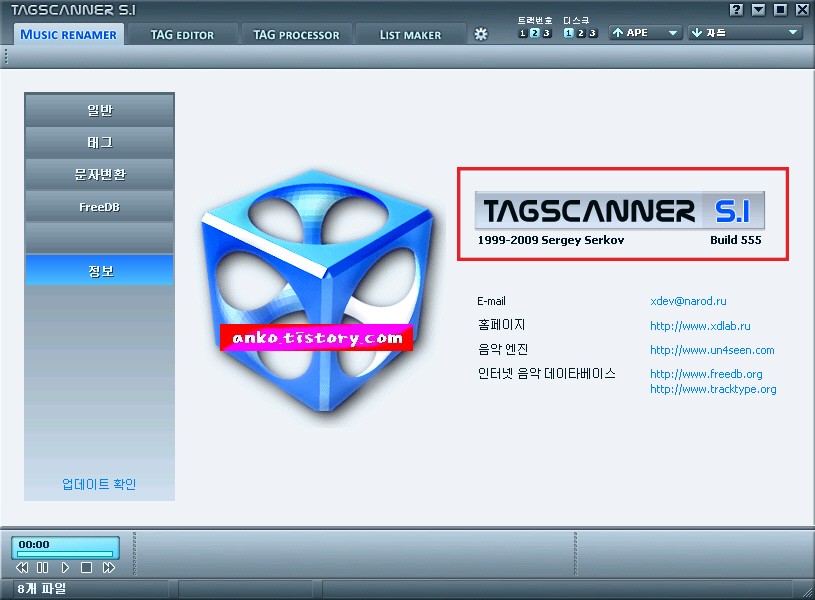815x600 pixels.
Task: Select disc number format 3
Action: click(592, 33)
